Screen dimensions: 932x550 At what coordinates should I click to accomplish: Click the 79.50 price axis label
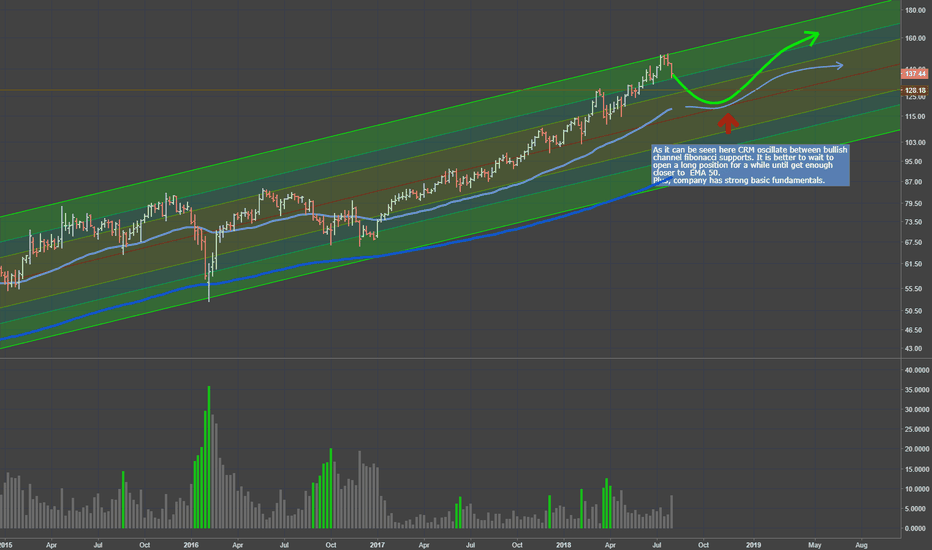(x=915, y=203)
